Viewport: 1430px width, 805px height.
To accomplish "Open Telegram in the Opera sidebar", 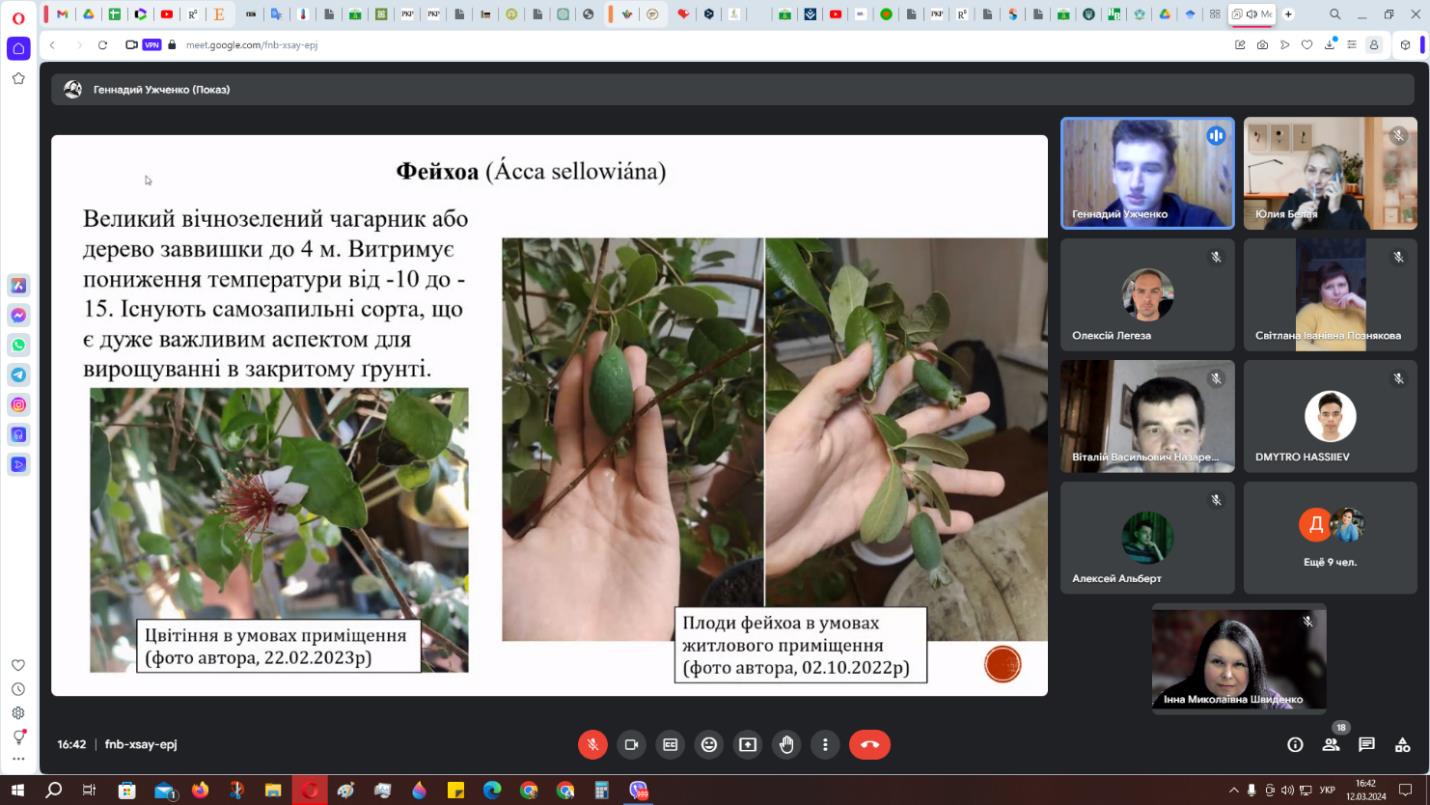I will tap(18, 375).
